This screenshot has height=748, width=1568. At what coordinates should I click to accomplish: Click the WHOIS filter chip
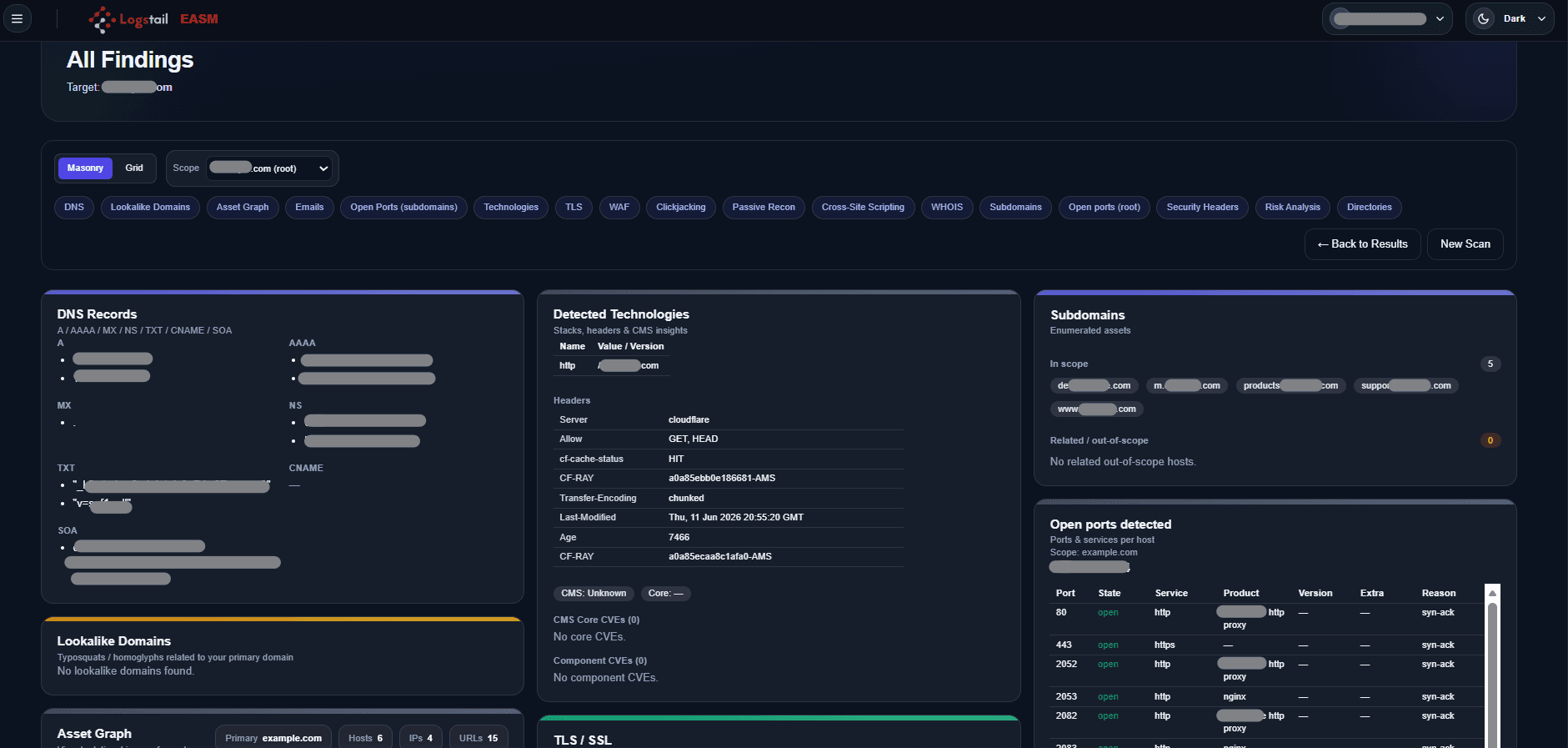click(947, 207)
